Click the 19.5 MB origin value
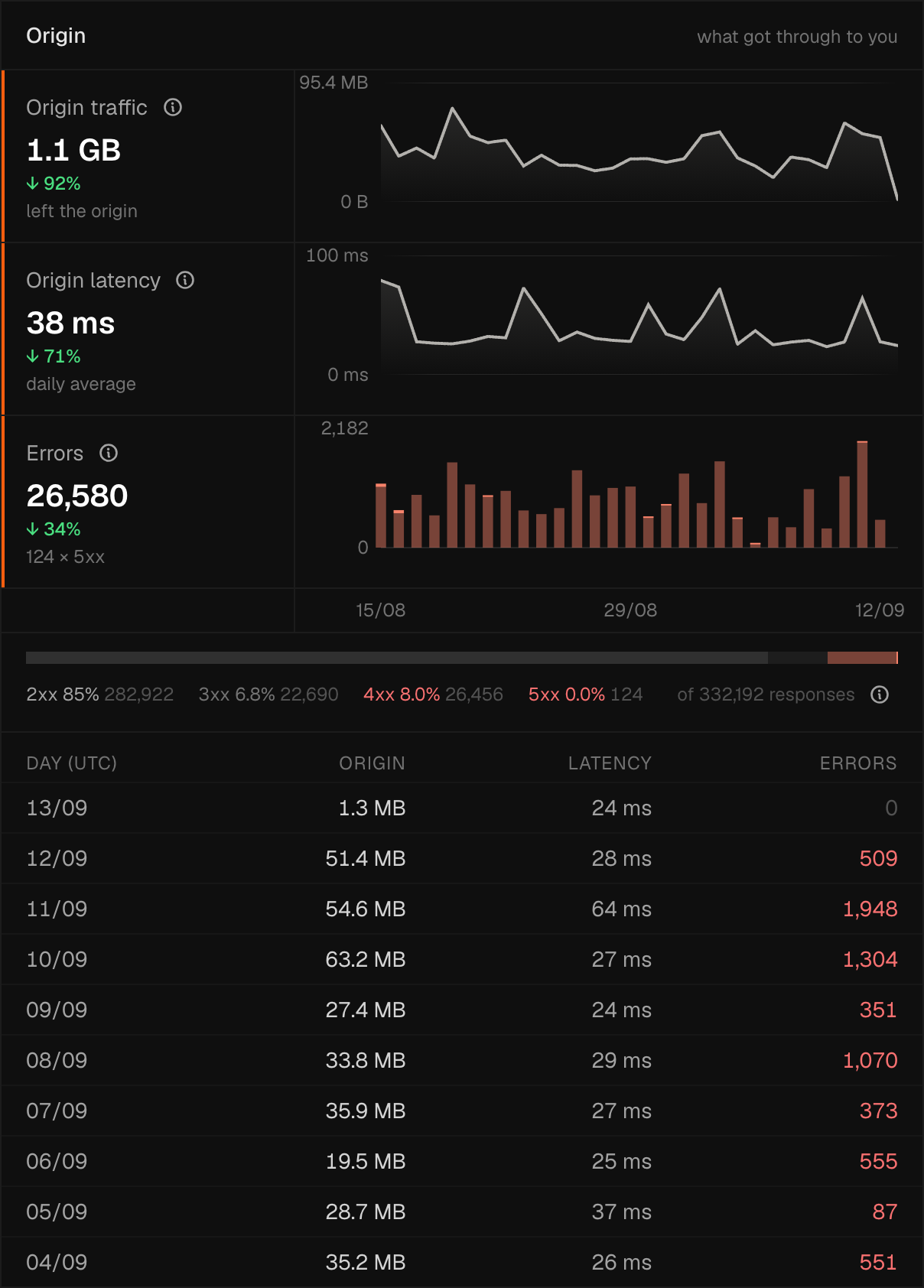The image size is (924, 1288). point(366,1161)
